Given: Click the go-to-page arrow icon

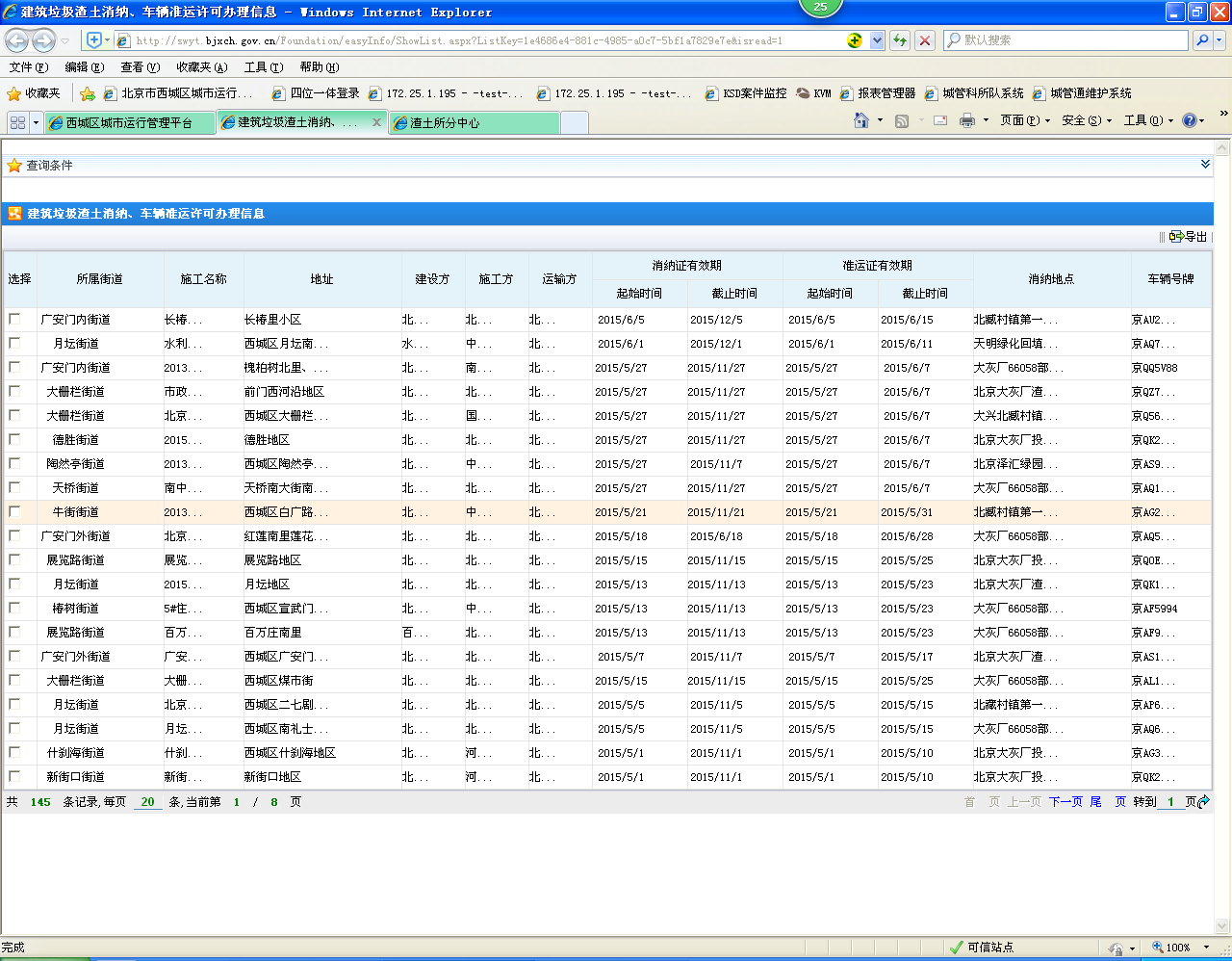Looking at the screenshot, I should (x=1203, y=801).
